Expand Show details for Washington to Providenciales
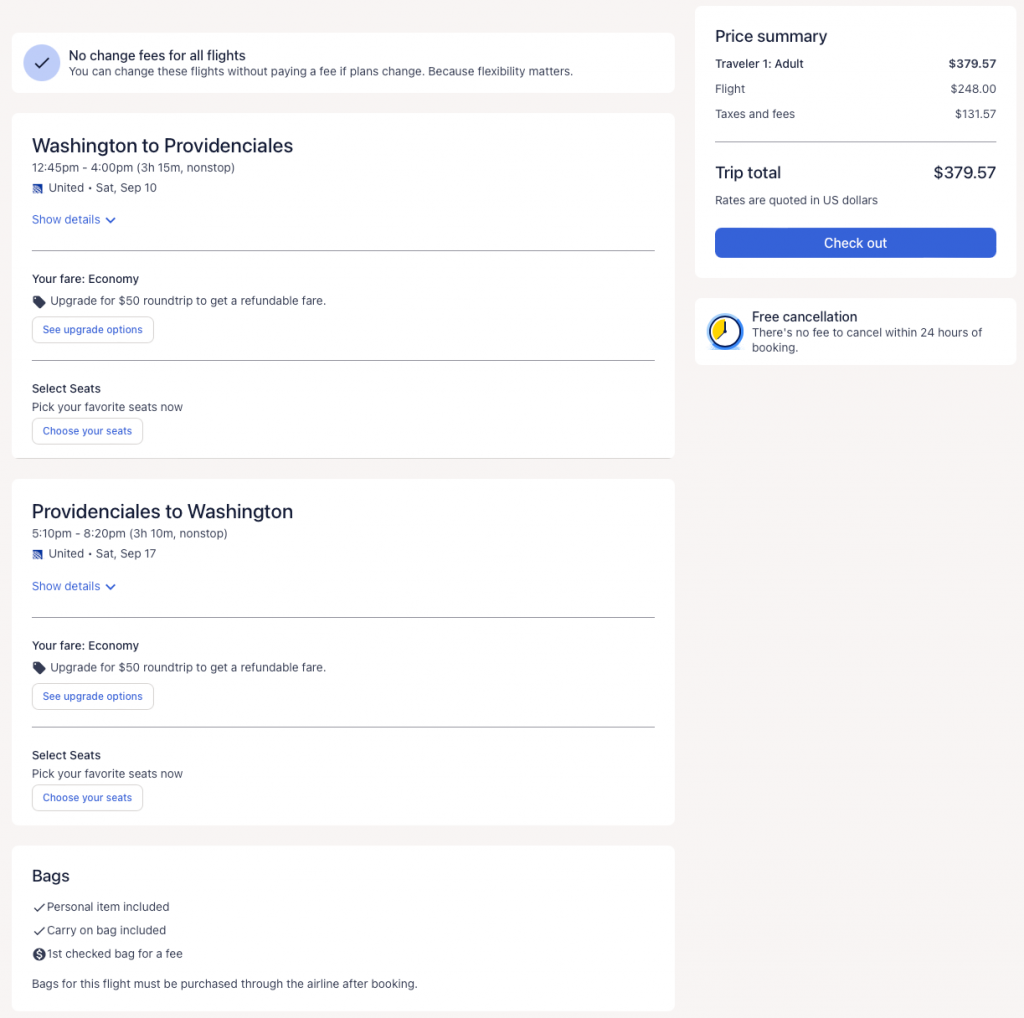The height and width of the screenshot is (1018, 1024). coord(66,220)
